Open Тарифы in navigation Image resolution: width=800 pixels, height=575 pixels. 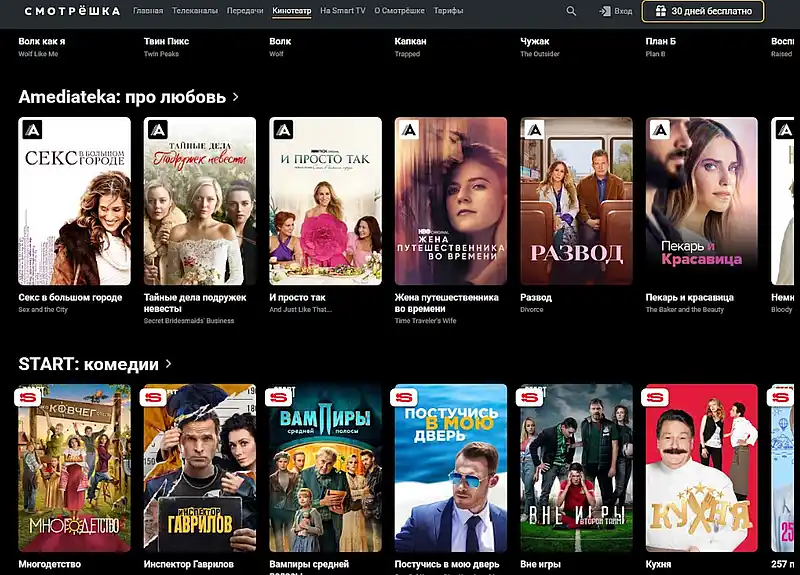pyautogui.click(x=448, y=11)
